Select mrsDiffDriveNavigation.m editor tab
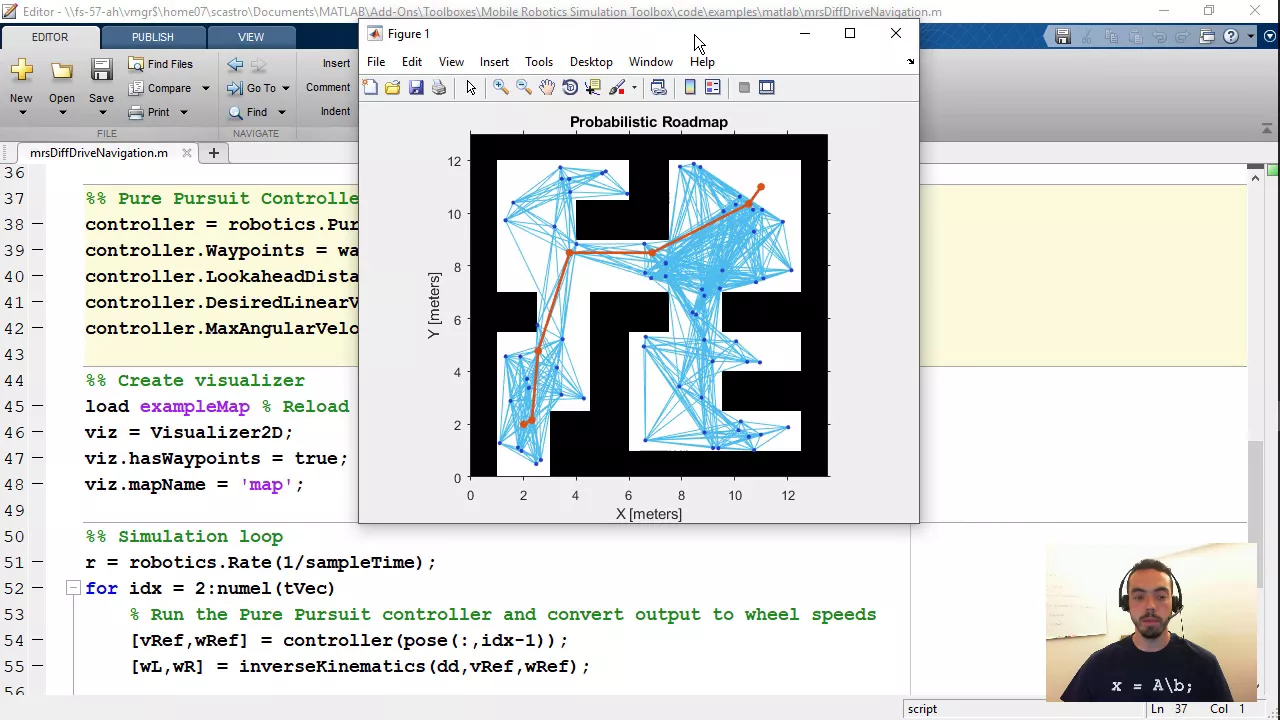The width and height of the screenshot is (1280, 720). click(99, 153)
